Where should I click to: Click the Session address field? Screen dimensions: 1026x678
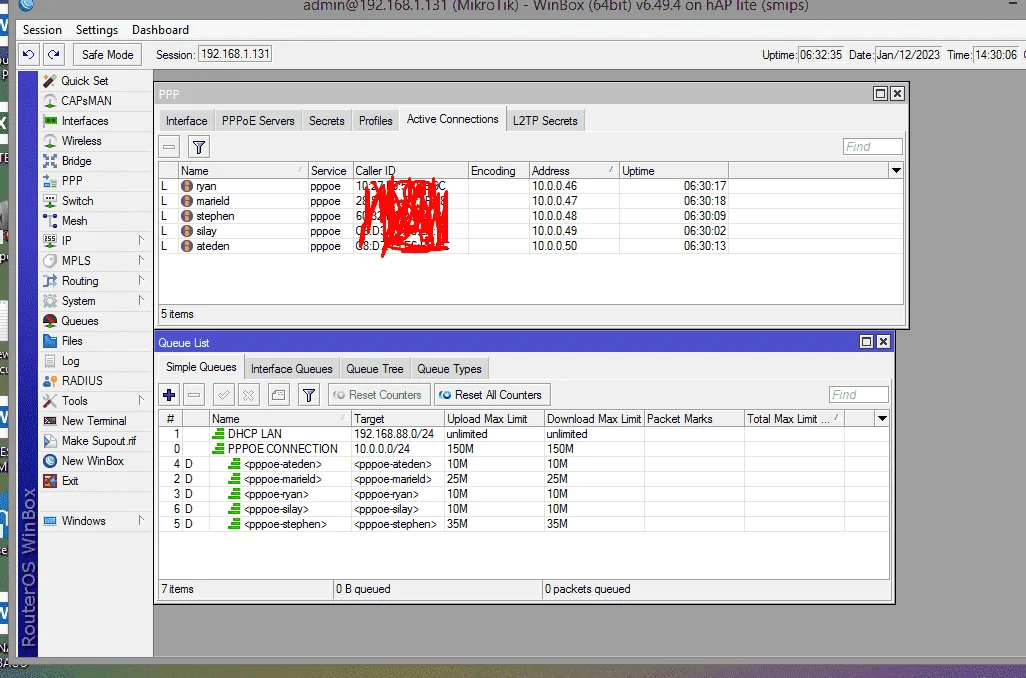[235, 54]
